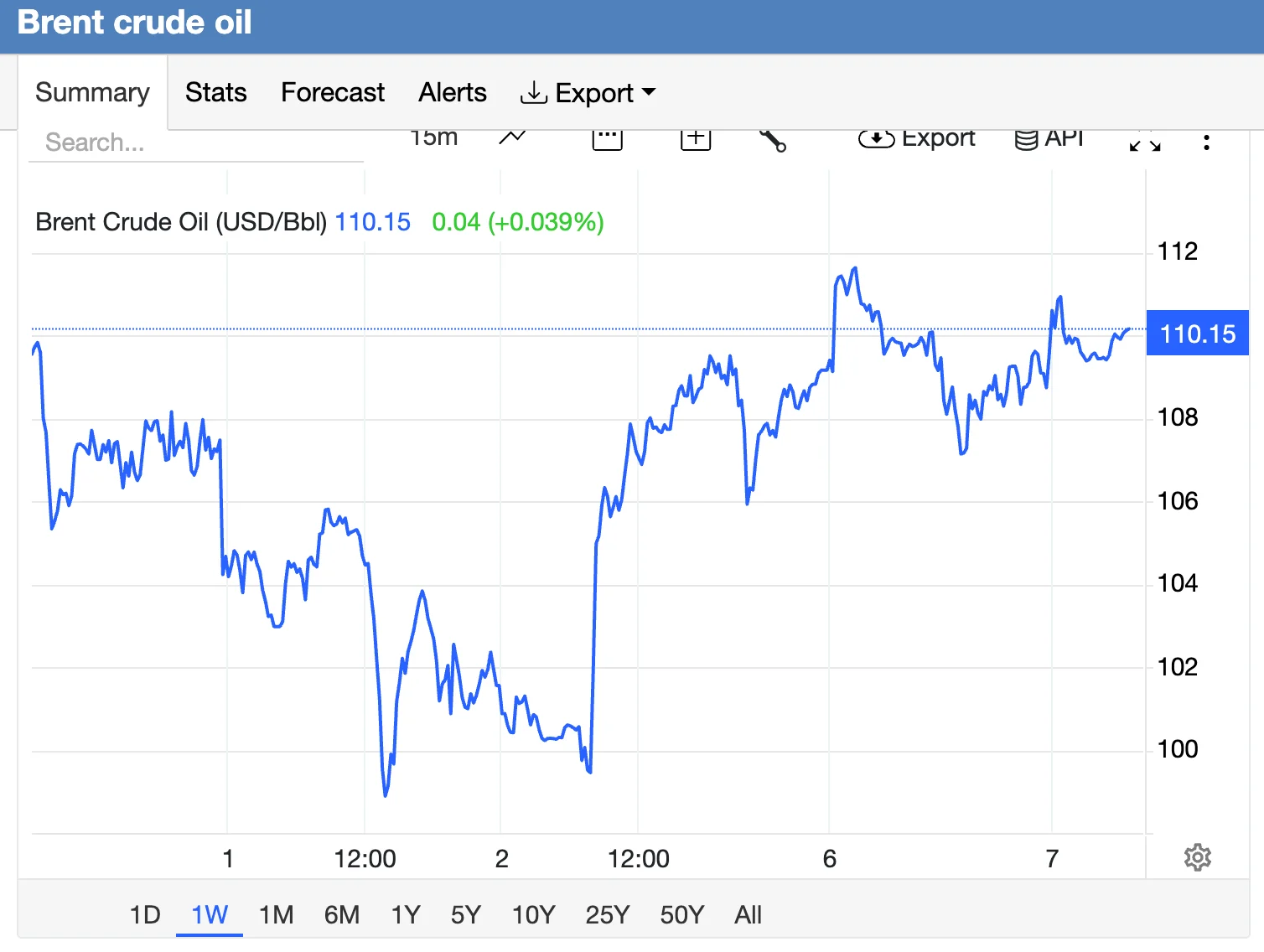Image resolution: width=1264 pixels, height=952 pixels.
Task: Click the line chart type icon
Action: tap(512, 138)
